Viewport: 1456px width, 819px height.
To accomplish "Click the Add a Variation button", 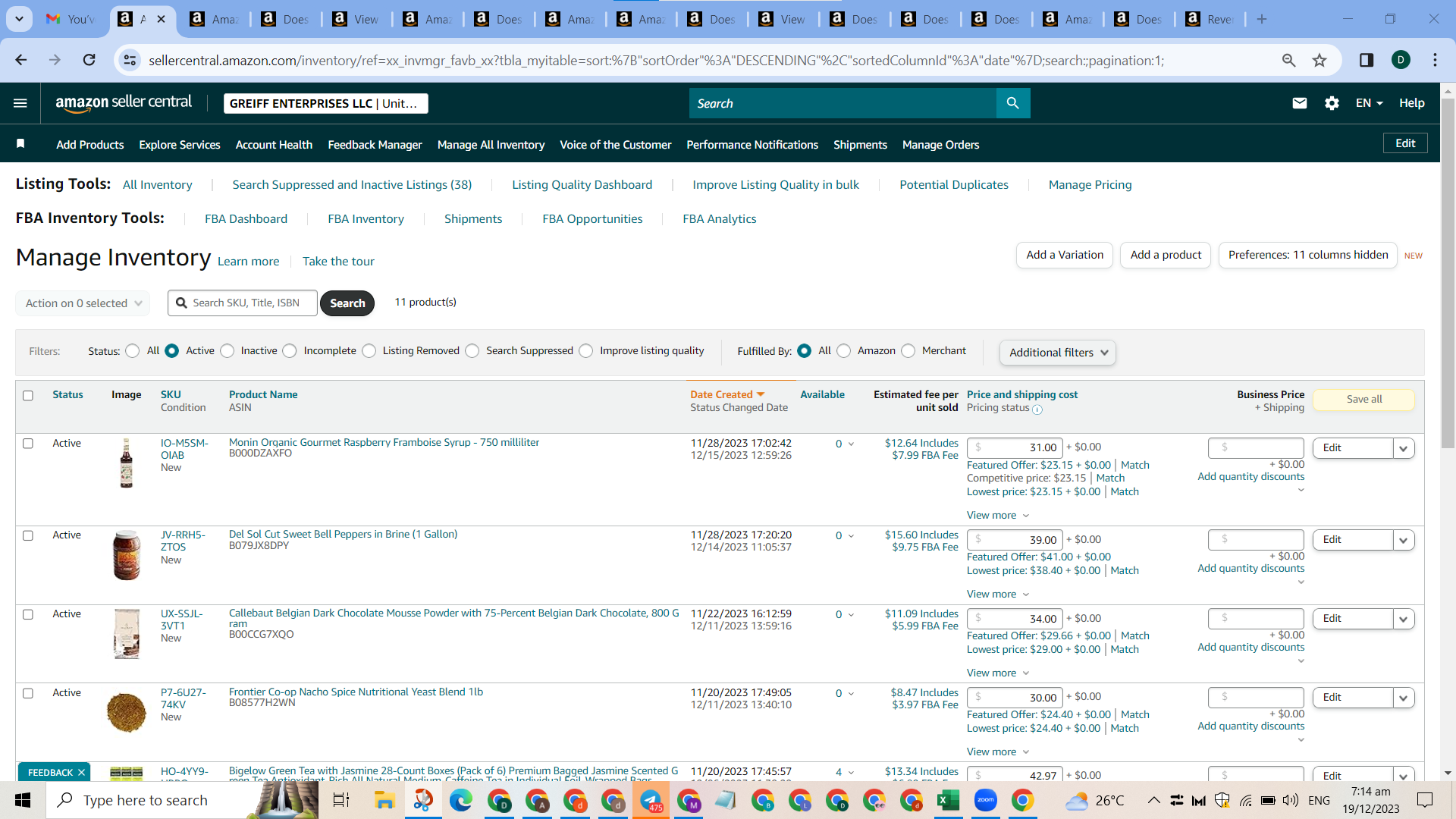I will point(1065,256).
